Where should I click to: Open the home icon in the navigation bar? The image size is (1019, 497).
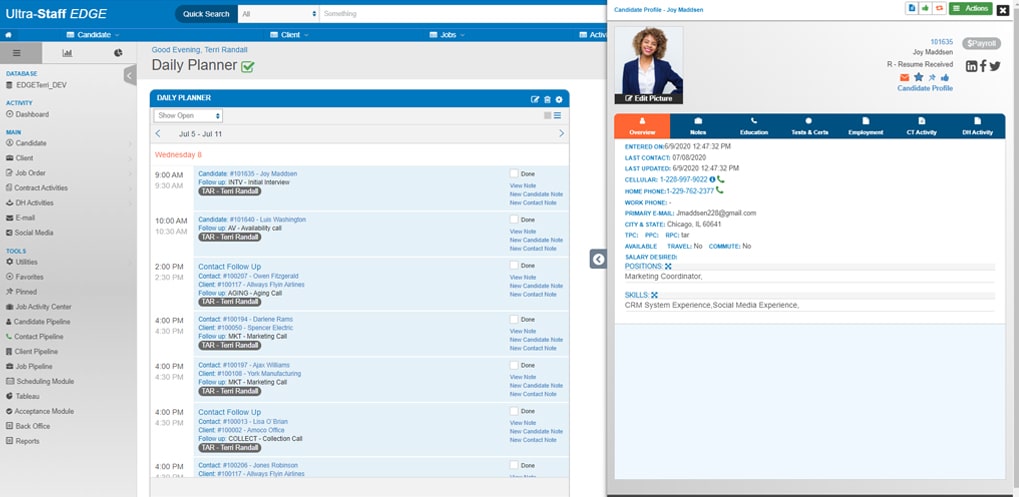point(8,34)
